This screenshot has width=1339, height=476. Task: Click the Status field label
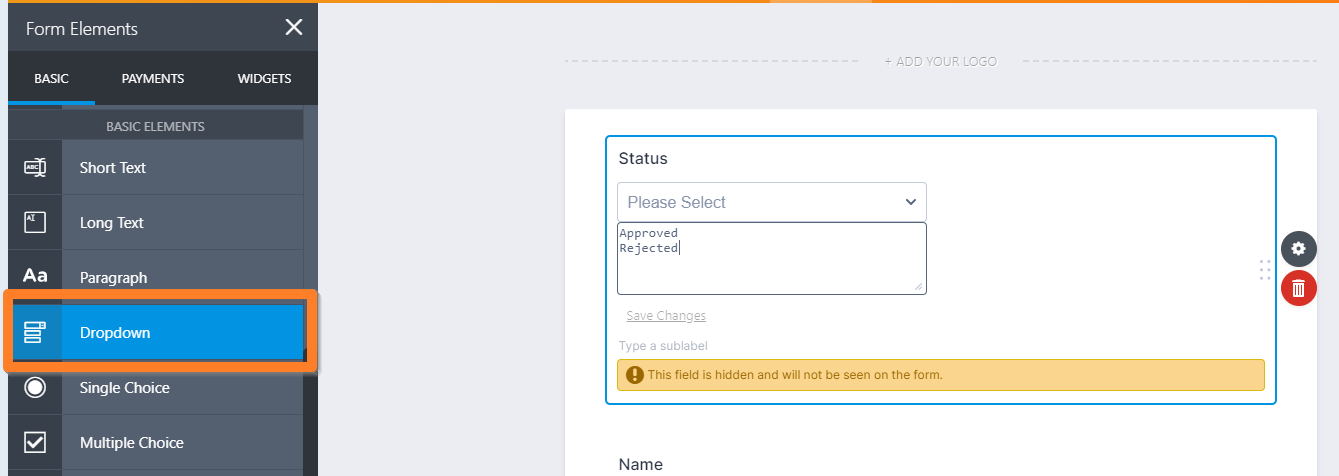(x=643, y=158)
